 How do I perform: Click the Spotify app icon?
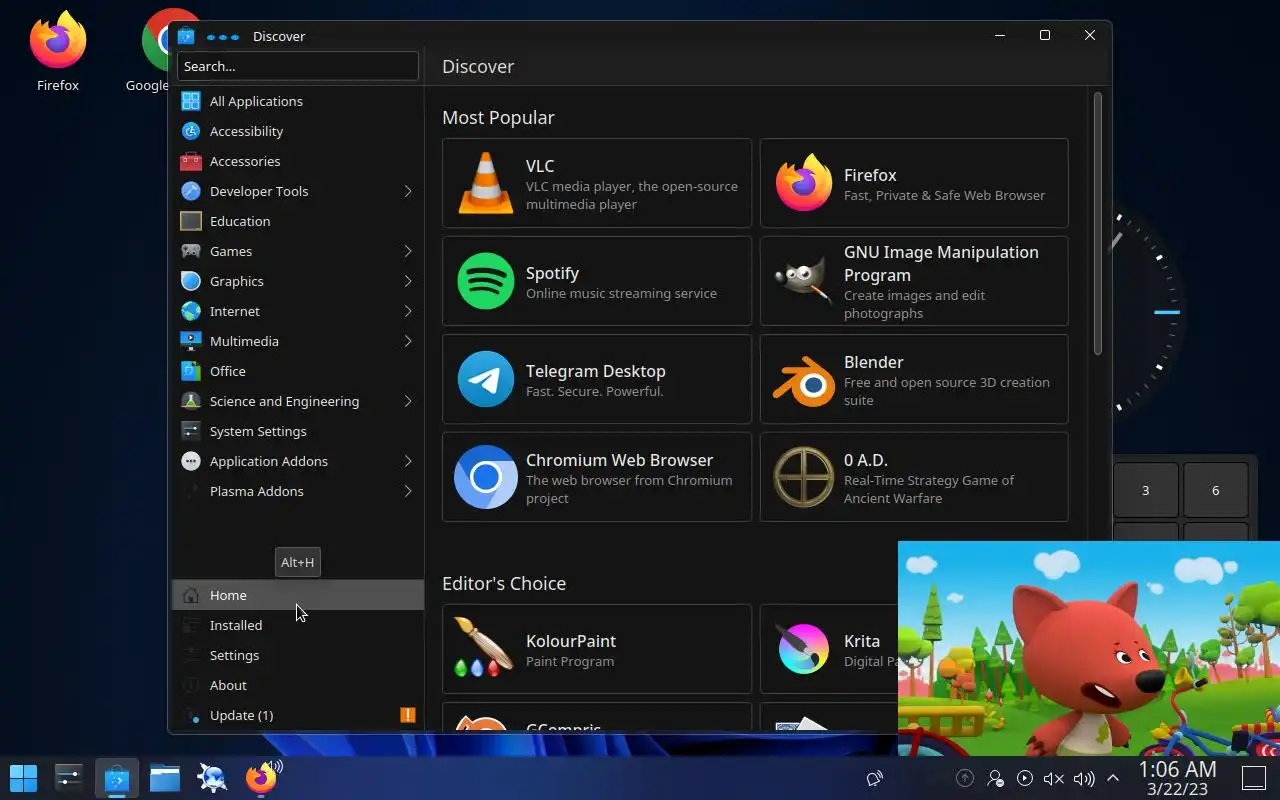click(x=486, y=281)
